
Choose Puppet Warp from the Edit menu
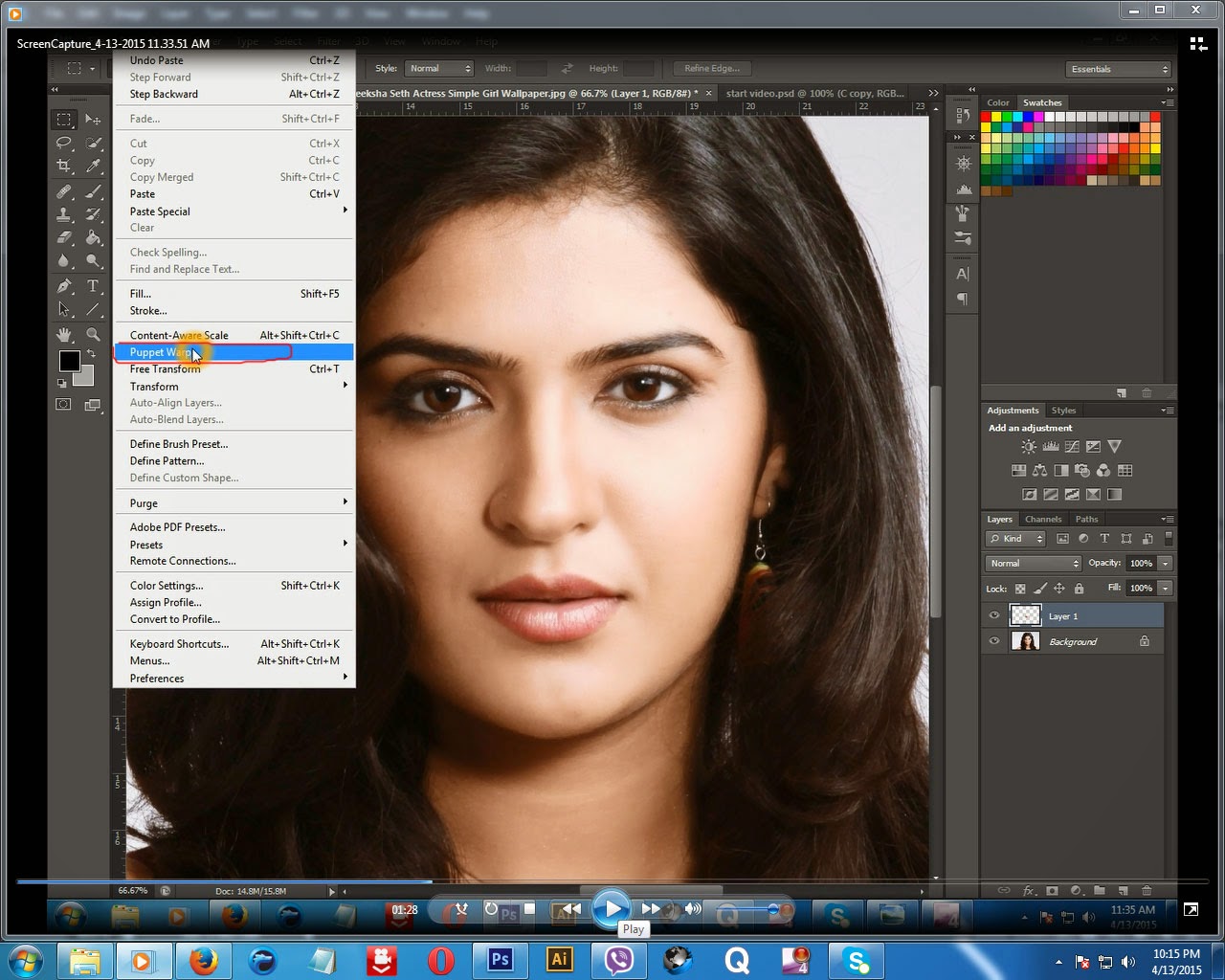pyautogui.click(x=163, y=352)
